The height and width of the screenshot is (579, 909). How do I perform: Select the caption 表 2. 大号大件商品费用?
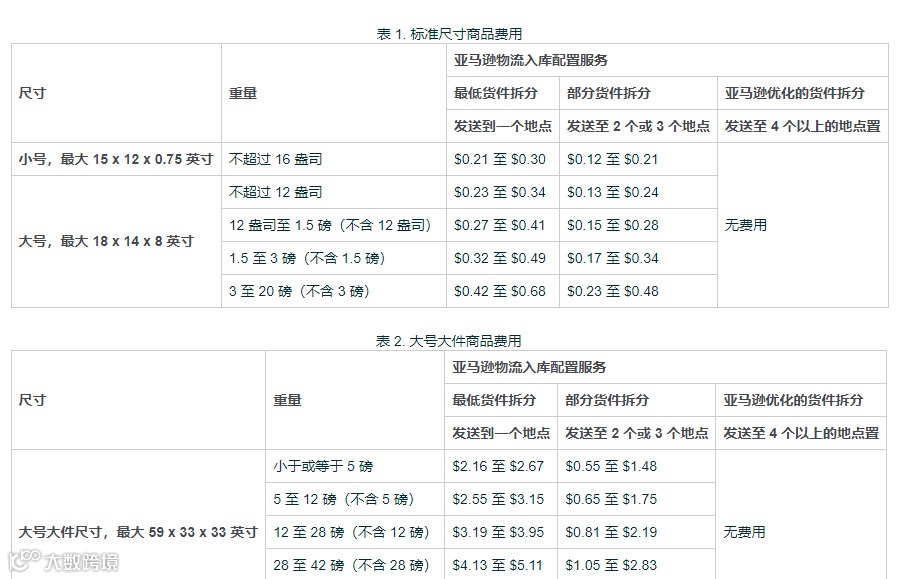[x=449, y=341]
